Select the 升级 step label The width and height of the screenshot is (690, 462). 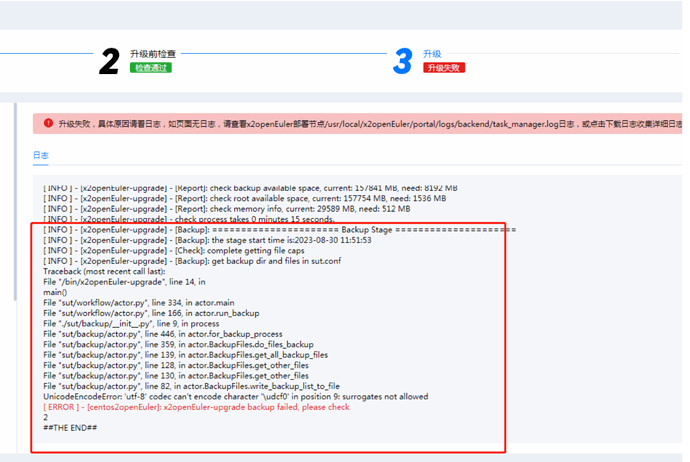pyautogui.click(x=432, y=54)
